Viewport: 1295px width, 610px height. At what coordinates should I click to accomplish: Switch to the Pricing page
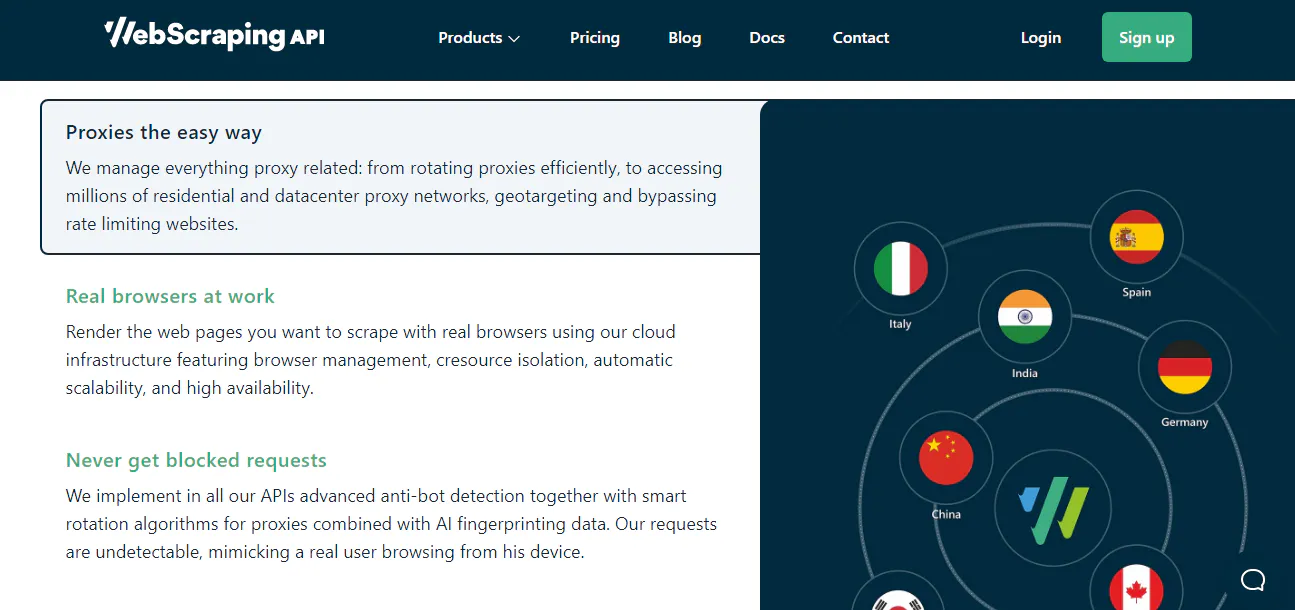point(594,37)
